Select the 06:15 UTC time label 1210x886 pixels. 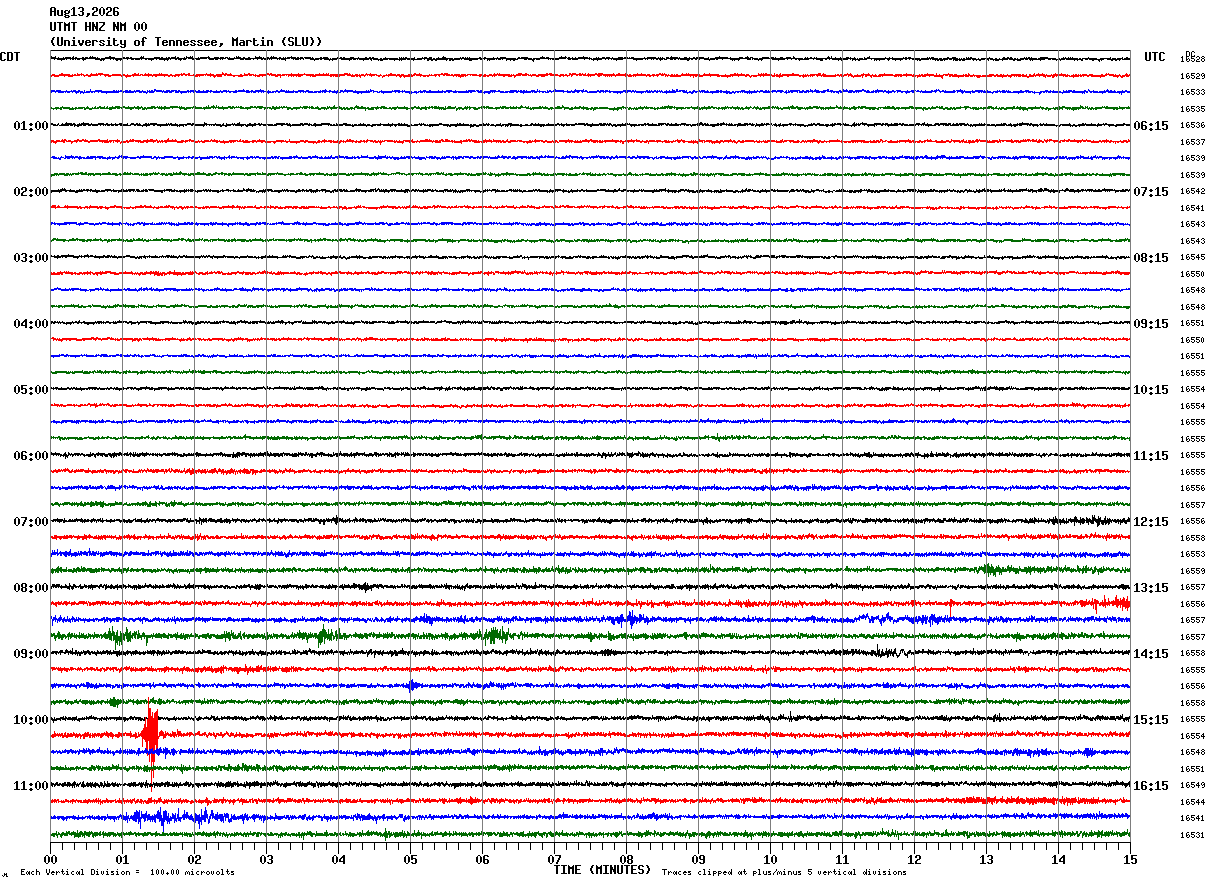[x=1151, y=126]
